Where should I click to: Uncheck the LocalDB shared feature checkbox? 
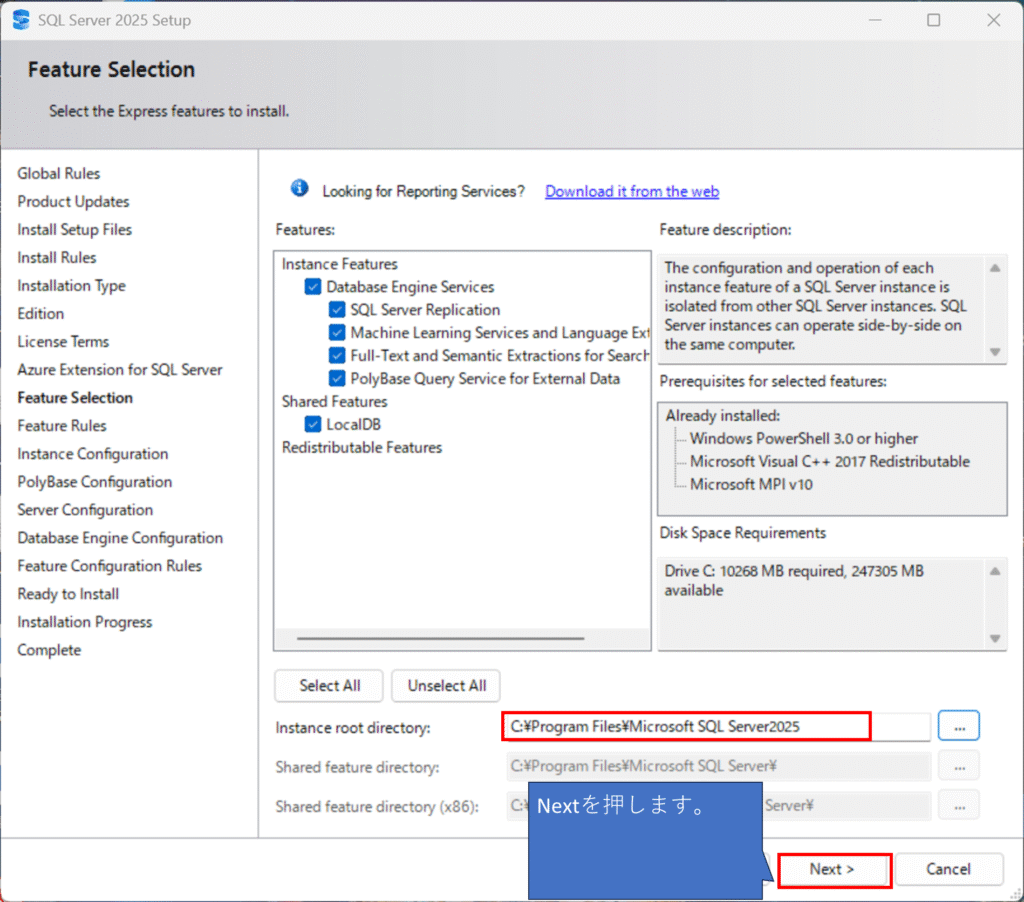(x=313, y=425)
